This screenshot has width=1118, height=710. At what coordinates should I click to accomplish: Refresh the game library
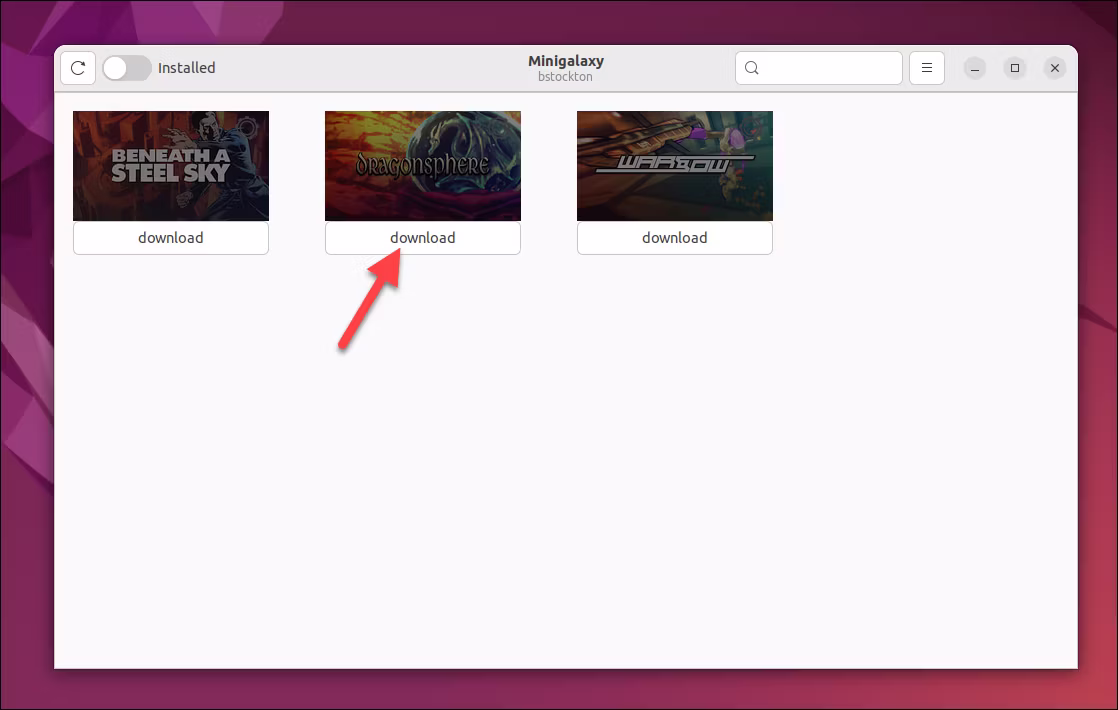pyautogui.click(x=78, y=68)
